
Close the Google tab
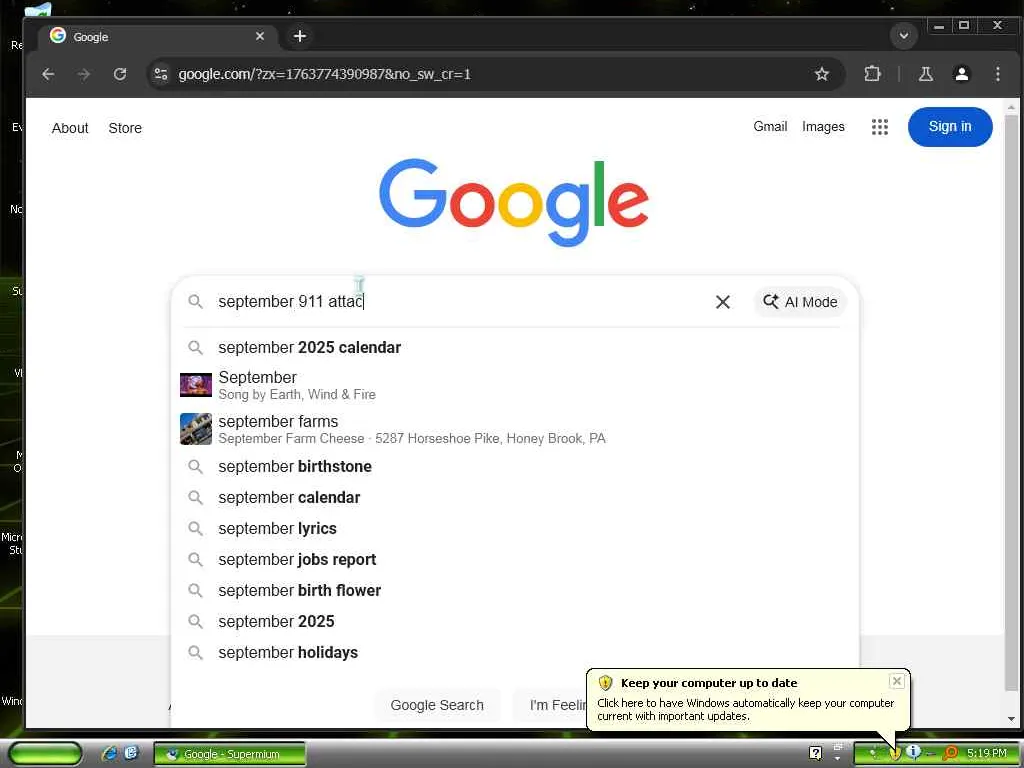[x=260, y=36]
